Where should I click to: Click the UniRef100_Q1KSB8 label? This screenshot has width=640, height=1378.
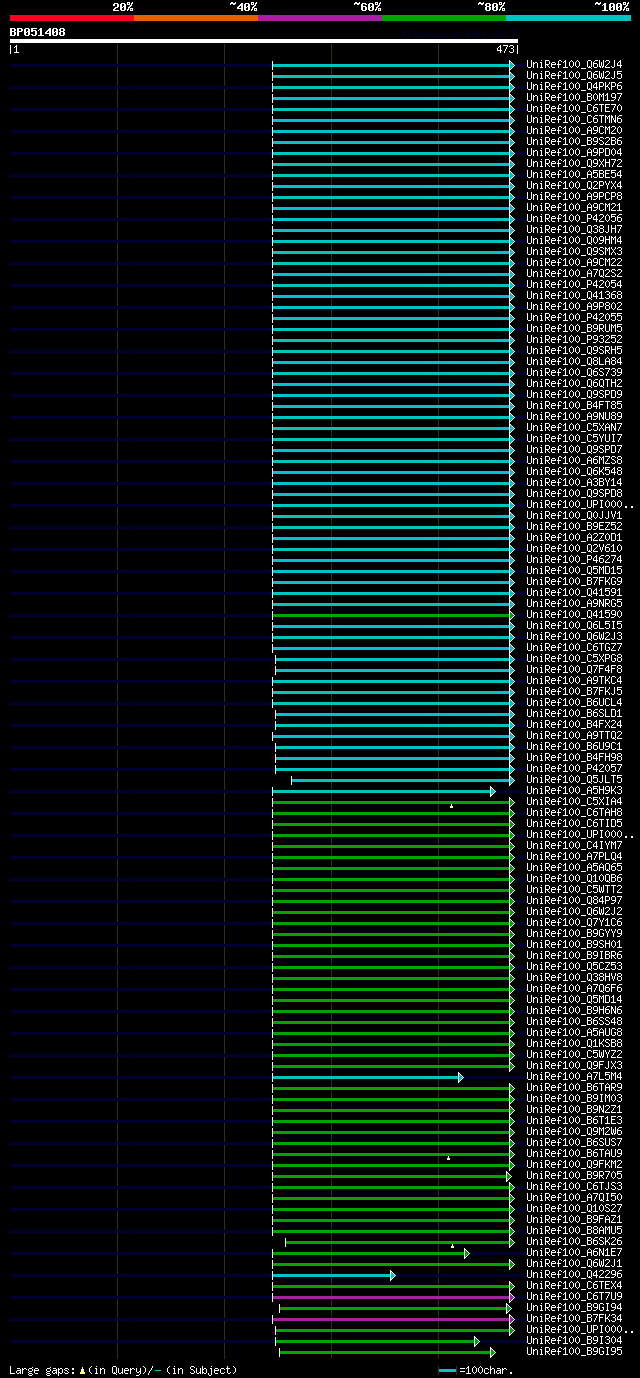pos(574,1043)
